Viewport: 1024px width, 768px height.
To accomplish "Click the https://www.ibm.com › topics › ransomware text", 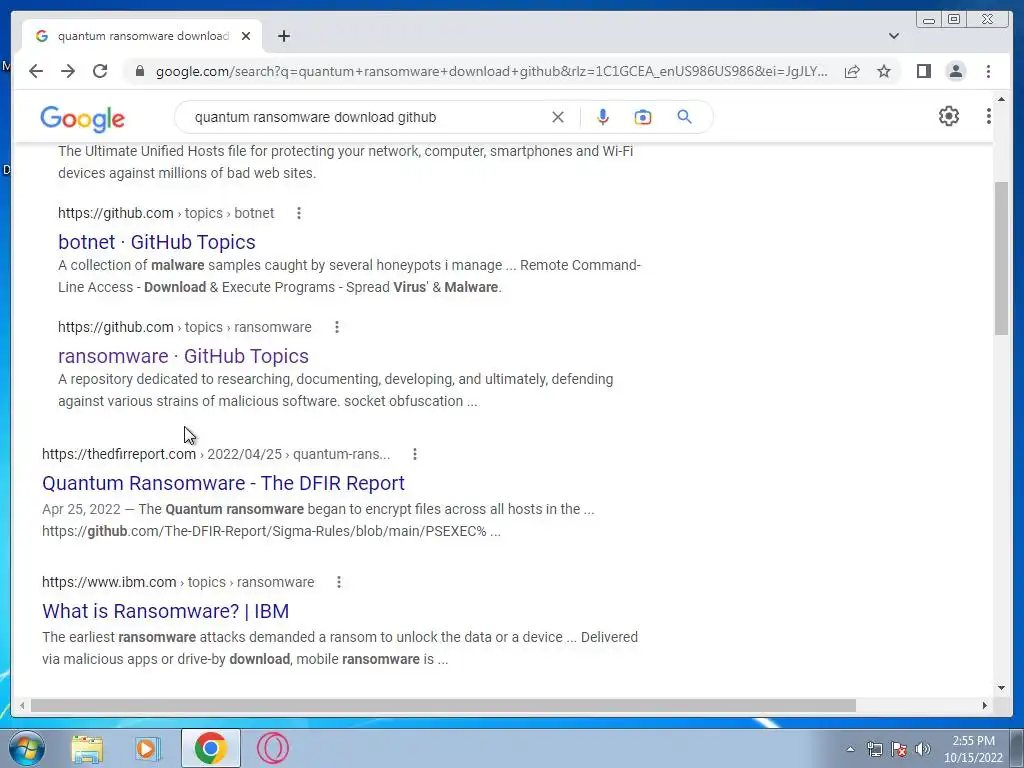I will [178, 582].
